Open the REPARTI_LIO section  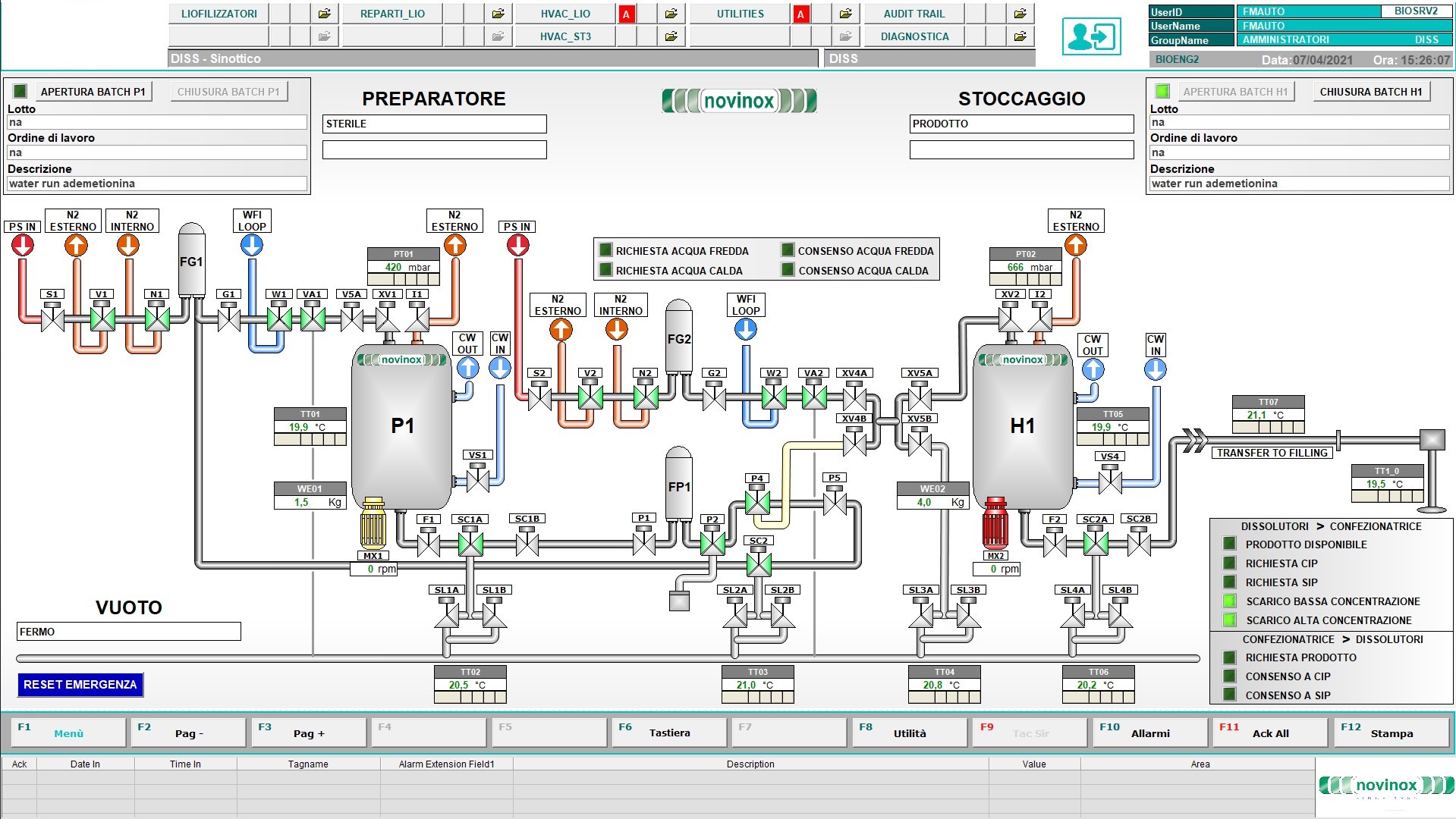pos(392,14)
